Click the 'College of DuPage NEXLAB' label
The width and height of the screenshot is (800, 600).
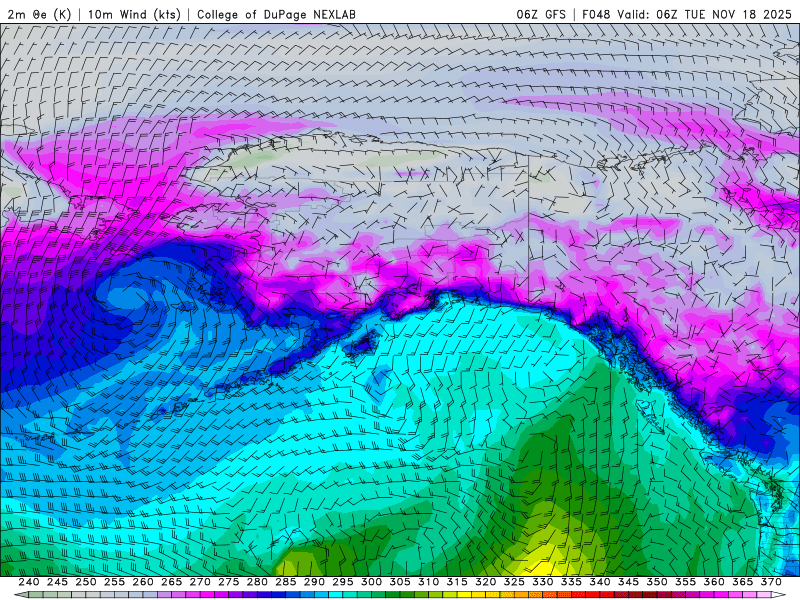[x=276, y=14]
